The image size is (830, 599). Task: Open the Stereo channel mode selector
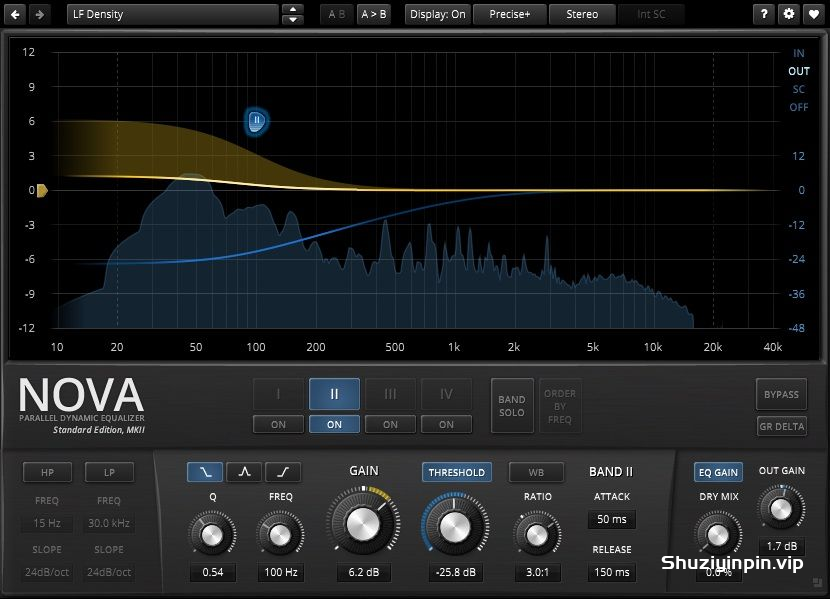[x=582, y=14]
